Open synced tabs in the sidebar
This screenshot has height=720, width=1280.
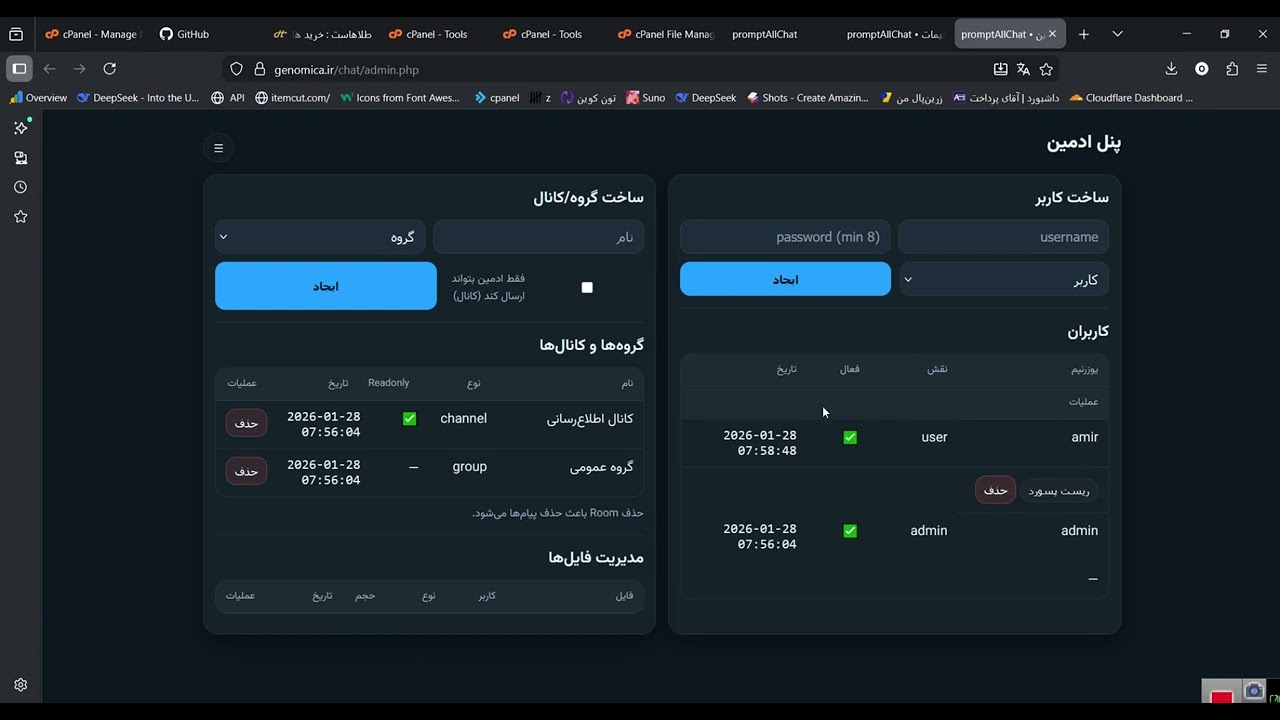click(20, 158)
